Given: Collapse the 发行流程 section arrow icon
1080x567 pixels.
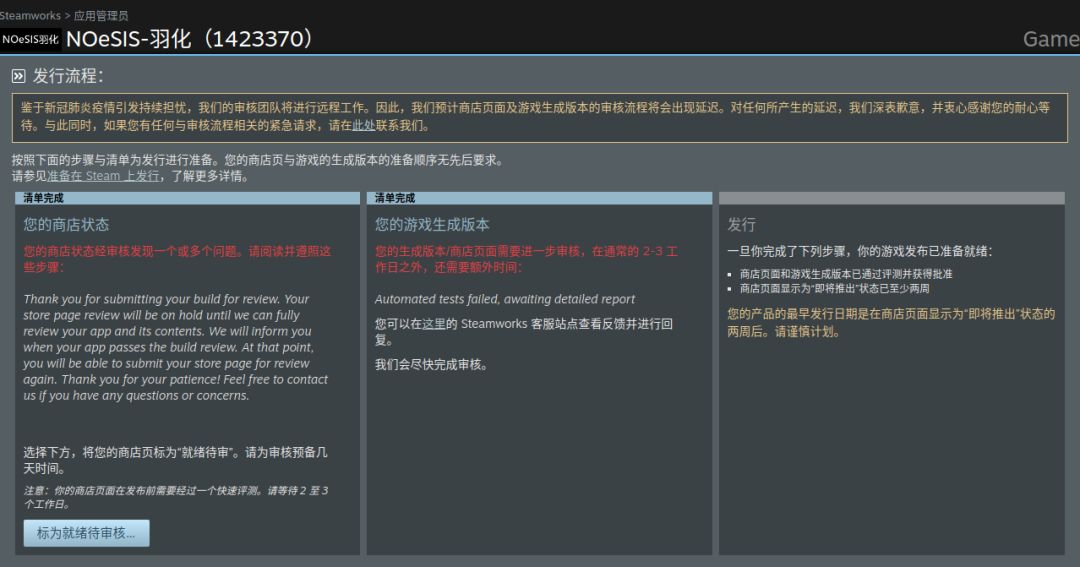Looking at the screenshot, I should tap(19, 76).
